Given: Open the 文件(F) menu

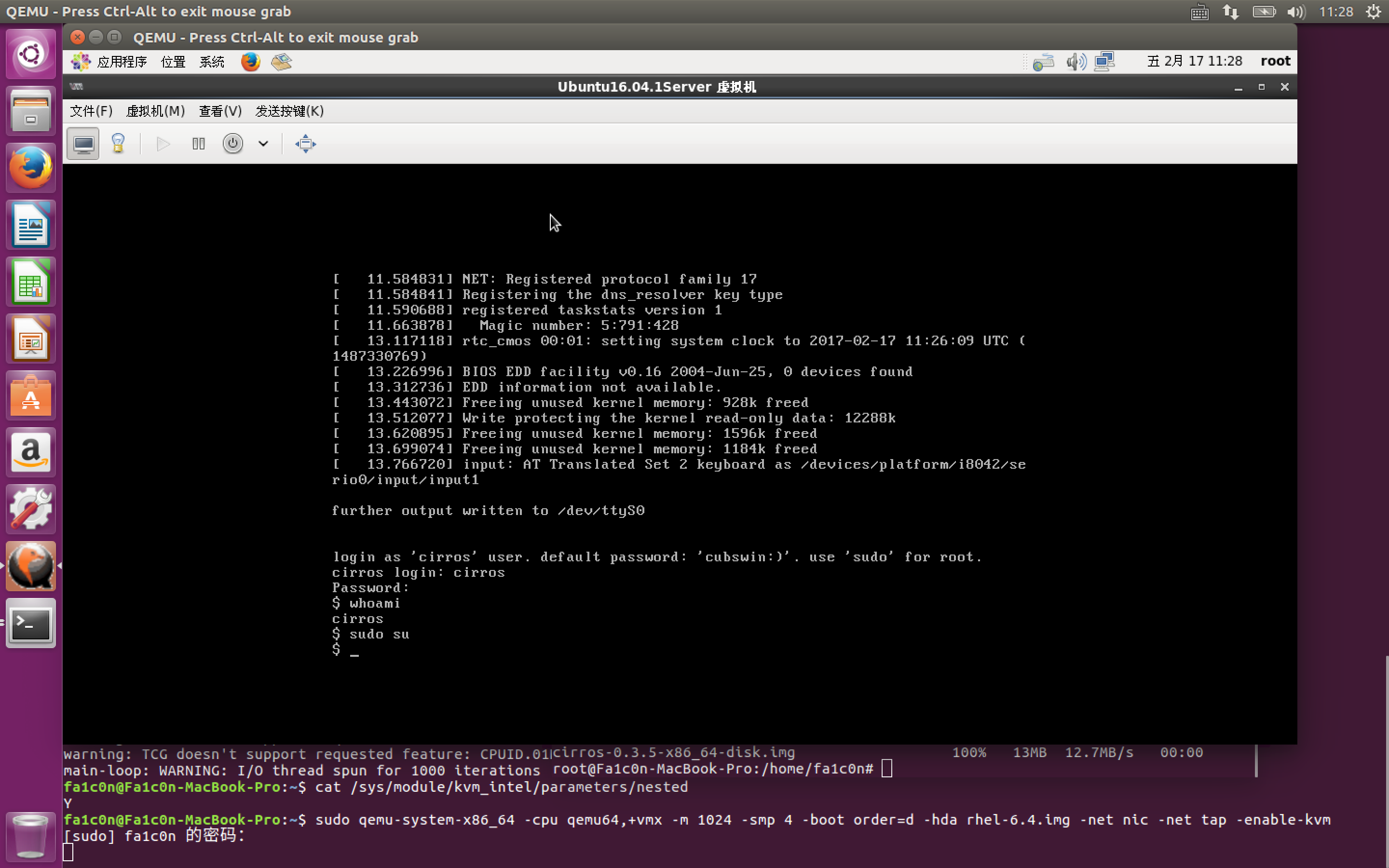Looking at the screenshot, I should (91, 111).
